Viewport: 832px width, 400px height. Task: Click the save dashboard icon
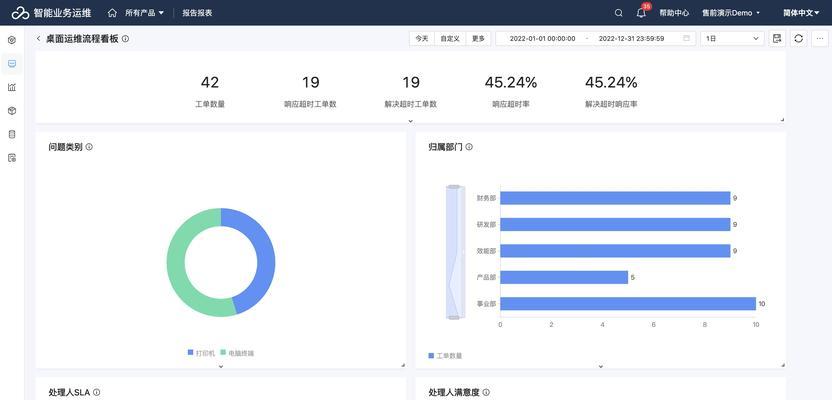pyautogui.click(x=777, y=39)
